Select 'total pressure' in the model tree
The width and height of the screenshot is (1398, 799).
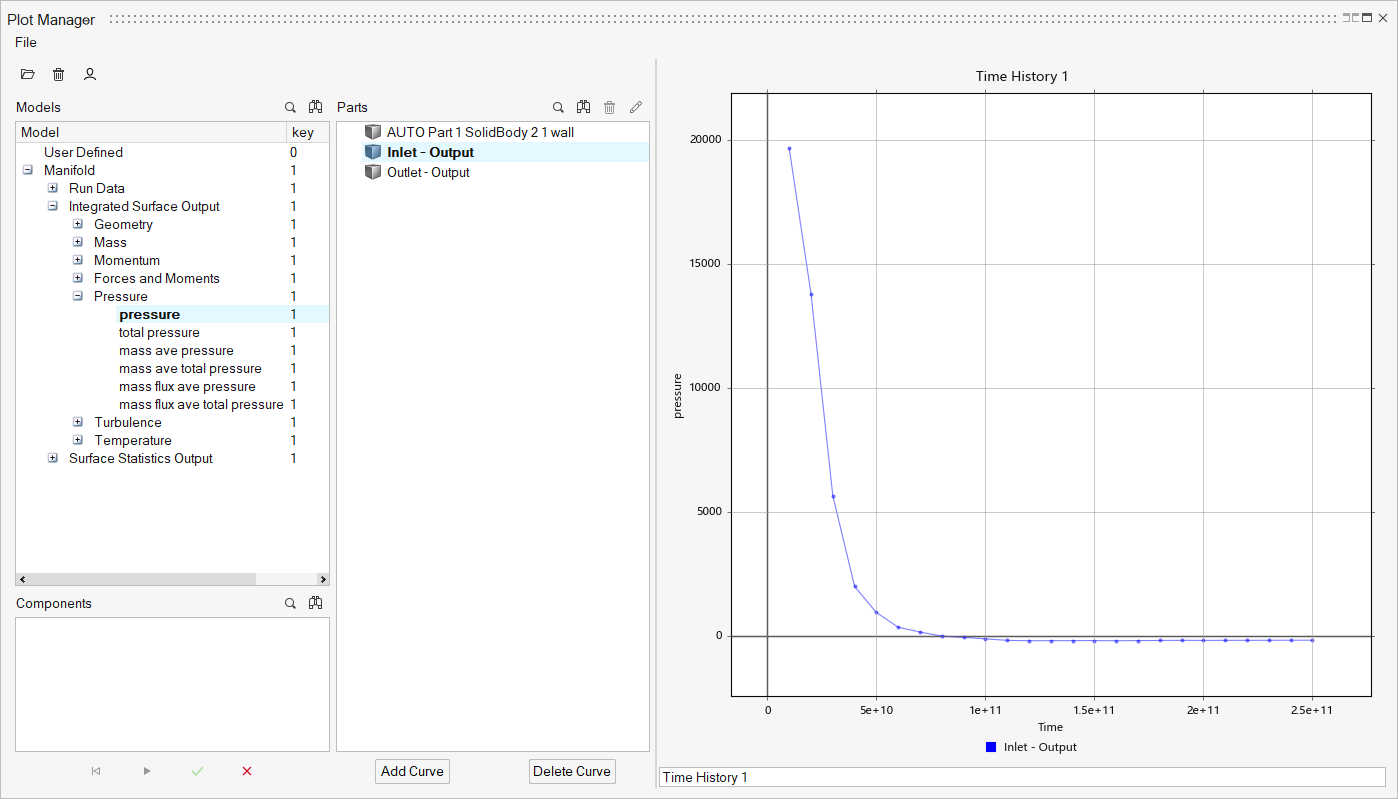click(x=159, y=333)
